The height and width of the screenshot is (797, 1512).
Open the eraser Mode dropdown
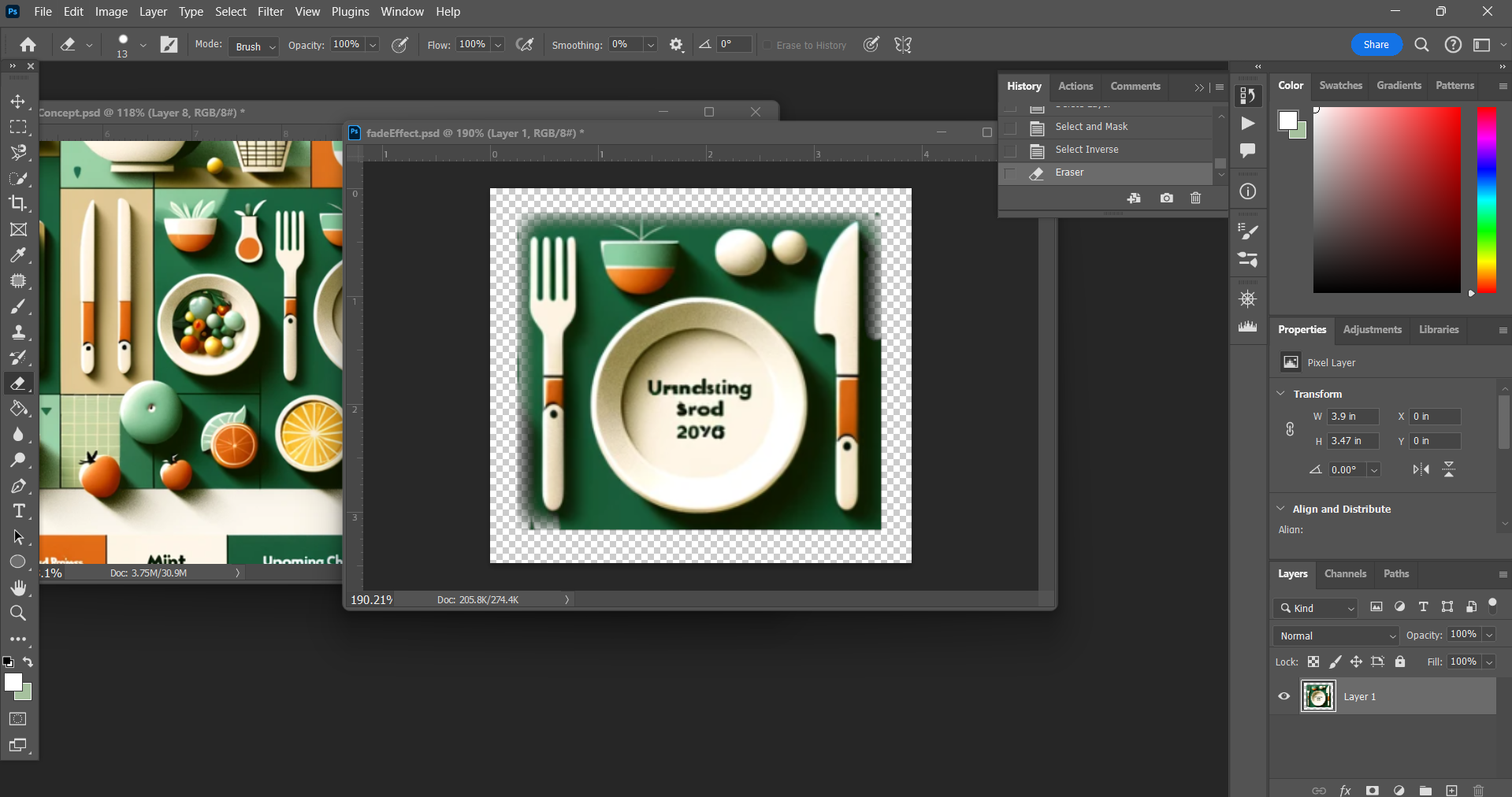coord(253,46)
